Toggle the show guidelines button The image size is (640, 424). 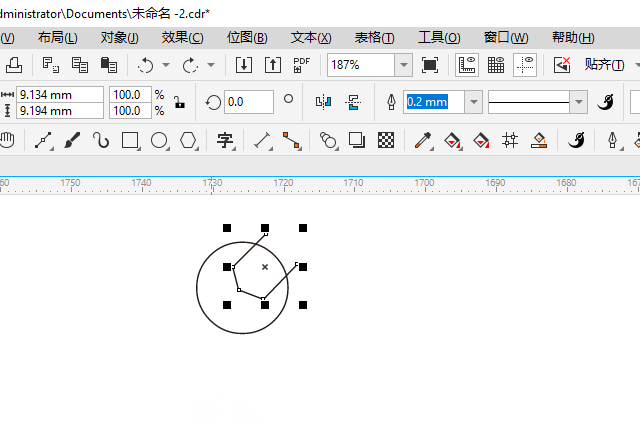[x=525, y=65]
